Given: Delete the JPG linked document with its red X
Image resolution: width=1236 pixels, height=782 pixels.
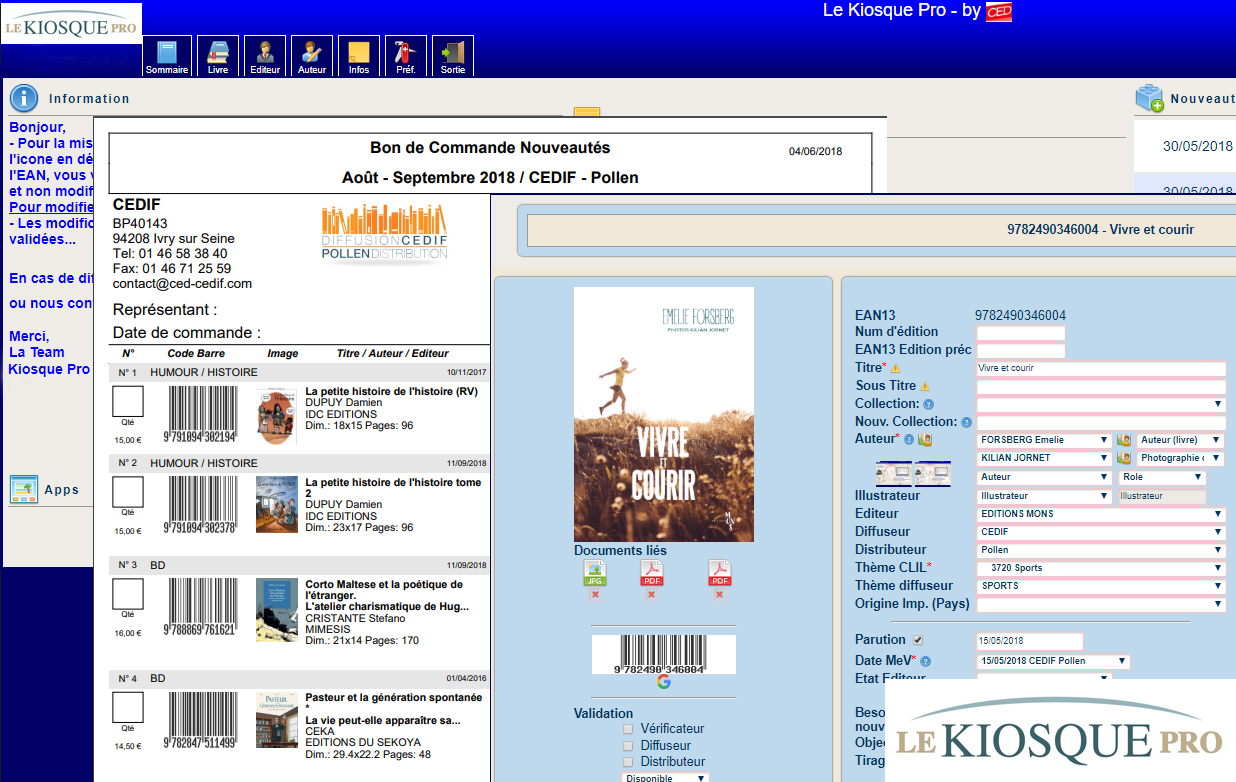Looking at the screenshot, I should (x=595, y=594).
